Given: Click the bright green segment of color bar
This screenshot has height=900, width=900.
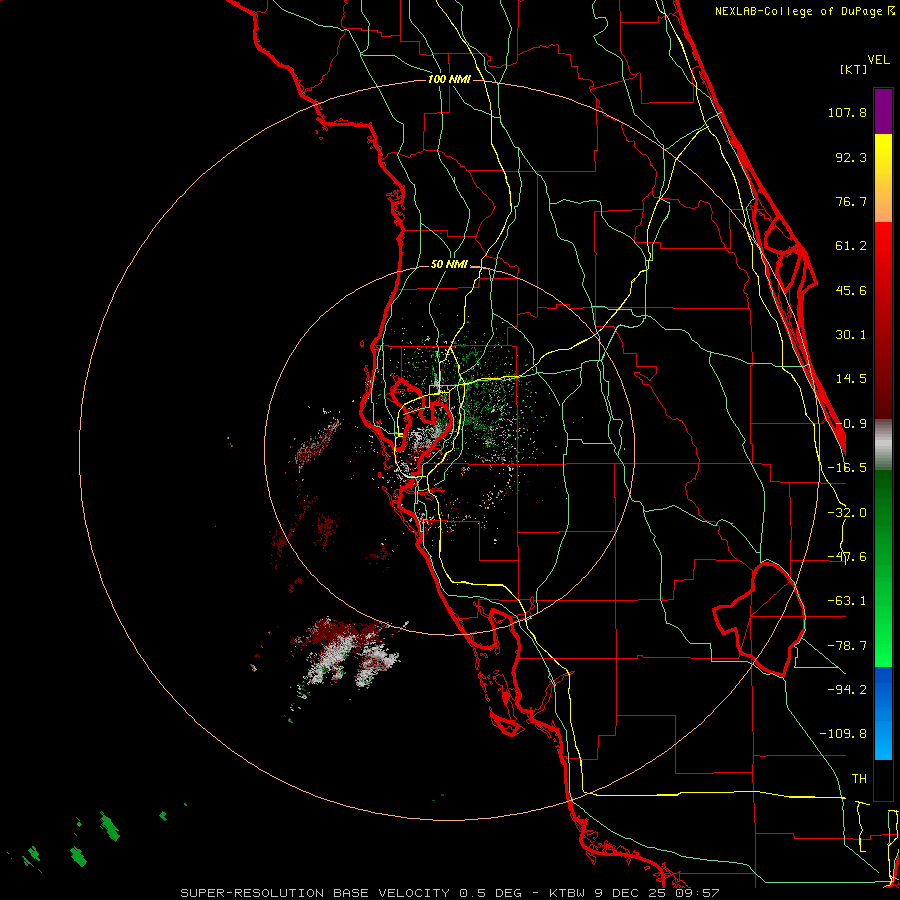Looking at the screenshot, I should click(883, 568).
